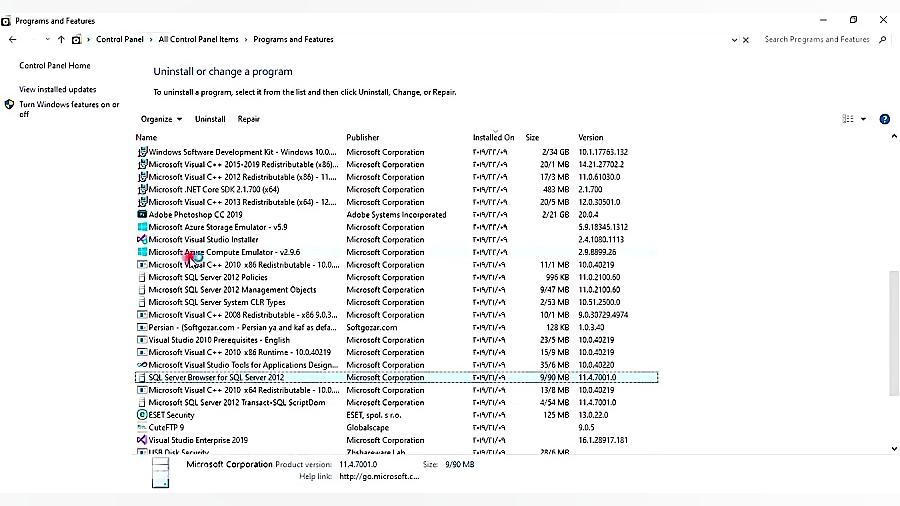Select the Microsoft .NET Core SDK icon
Image resolution: width=900 pixels, height=506 pixels.
point(142,189)
